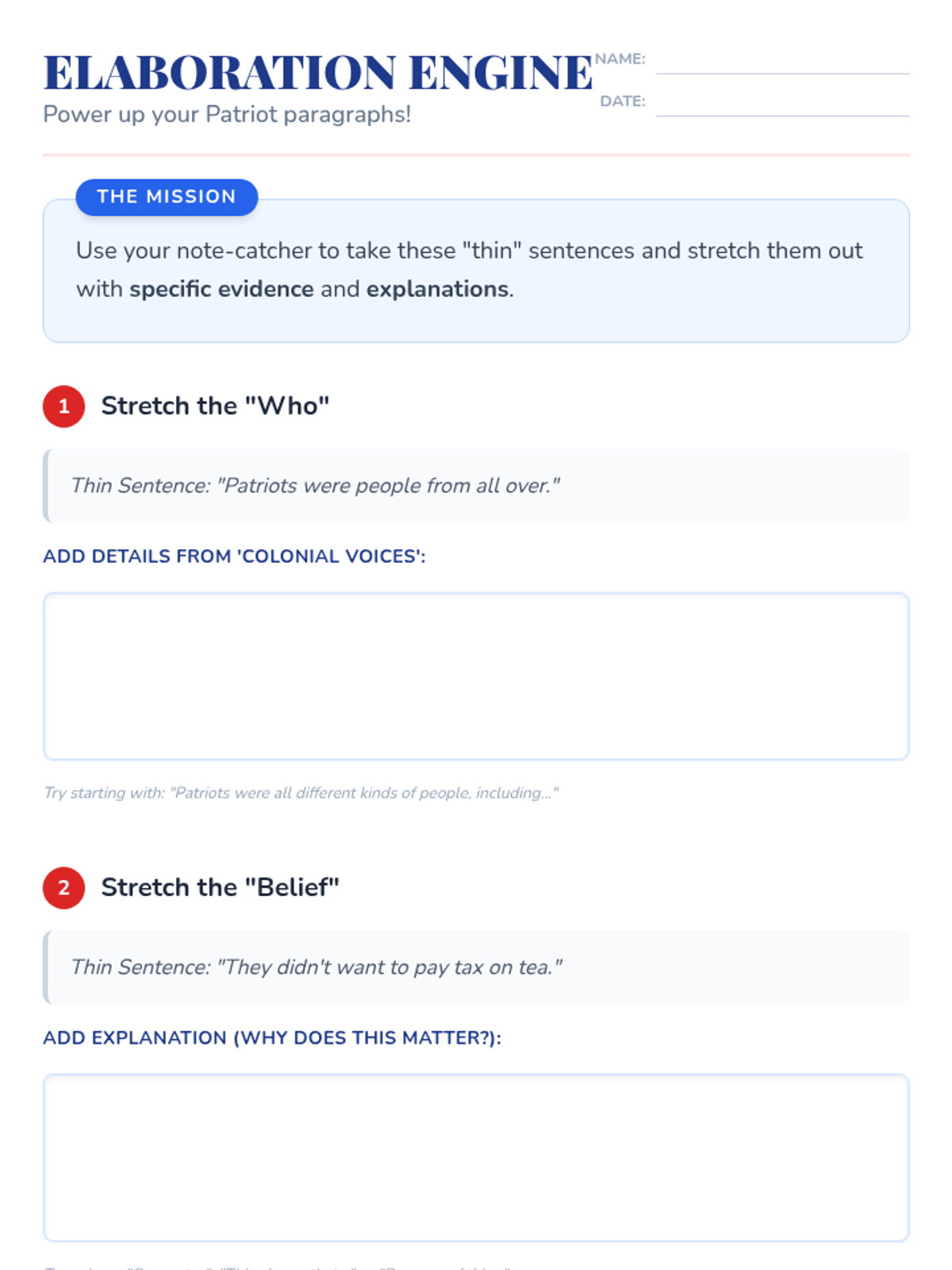The image size is (952, 1270).
Task: Select the Stretch the "Who" heading
Action: pyautogui.click(x=215, y=406)
